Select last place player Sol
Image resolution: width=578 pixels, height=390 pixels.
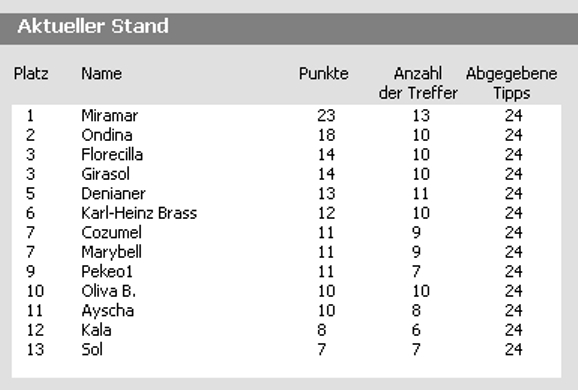[92, 350]
